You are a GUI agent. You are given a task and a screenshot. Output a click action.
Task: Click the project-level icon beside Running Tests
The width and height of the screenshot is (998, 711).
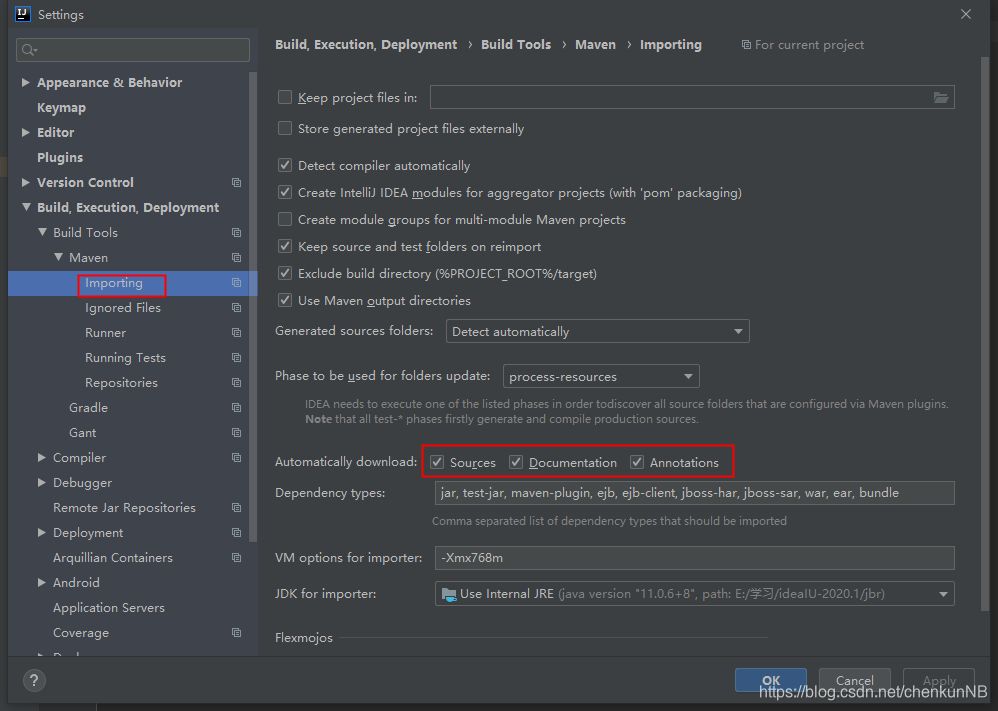coord(237,358)
